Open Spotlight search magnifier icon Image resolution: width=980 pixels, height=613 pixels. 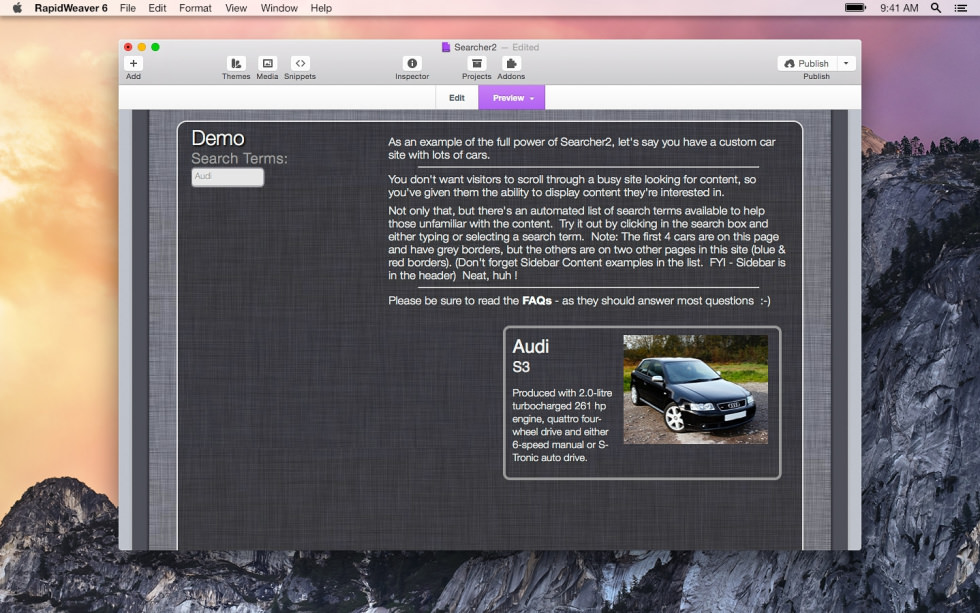point(936,8)
